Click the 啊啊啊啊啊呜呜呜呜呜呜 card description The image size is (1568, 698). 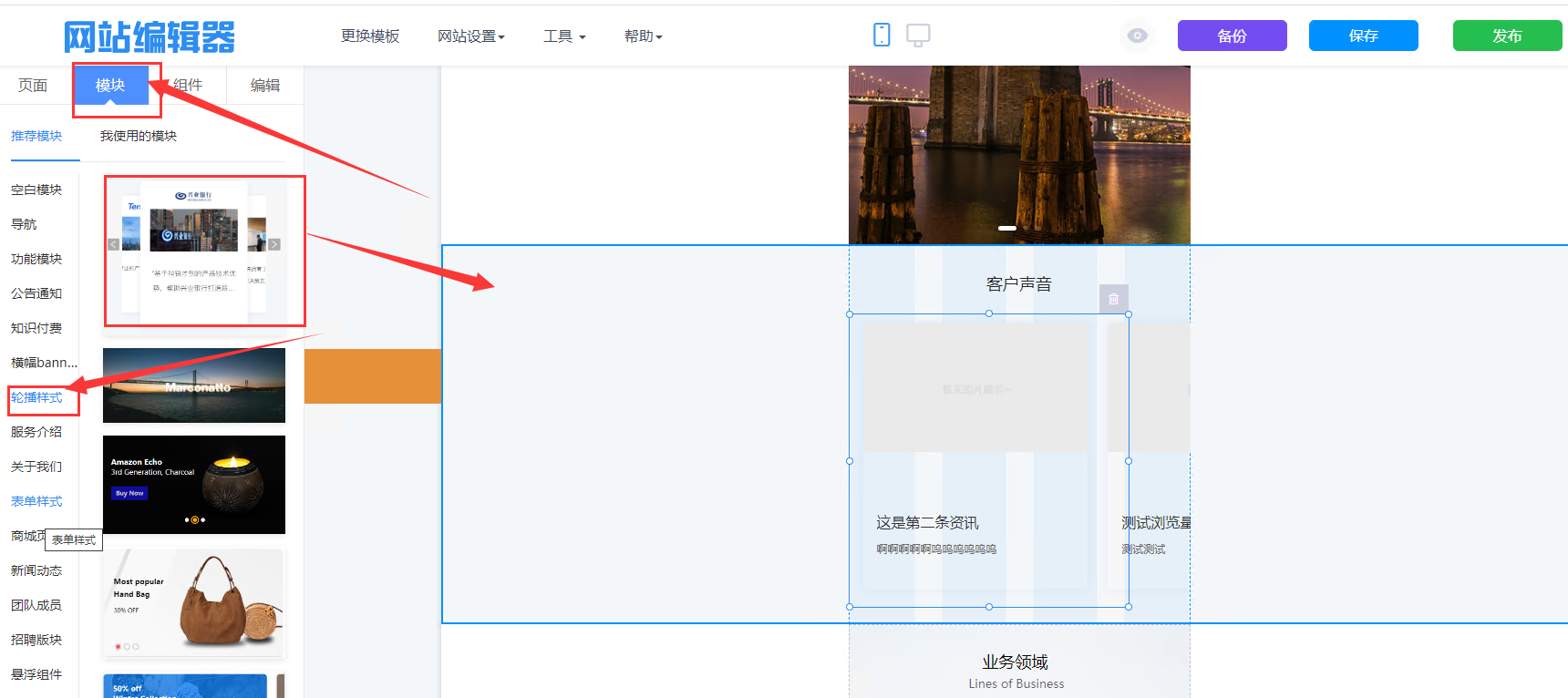coord(936,549)
